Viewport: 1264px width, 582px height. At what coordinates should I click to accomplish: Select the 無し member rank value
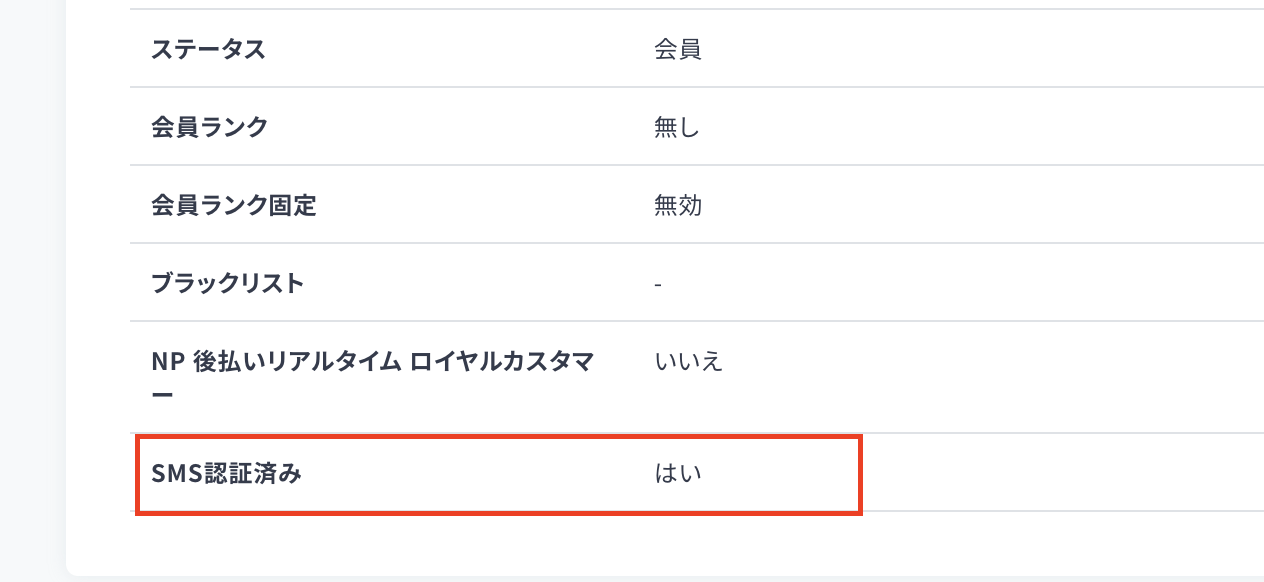click(677, 127)
